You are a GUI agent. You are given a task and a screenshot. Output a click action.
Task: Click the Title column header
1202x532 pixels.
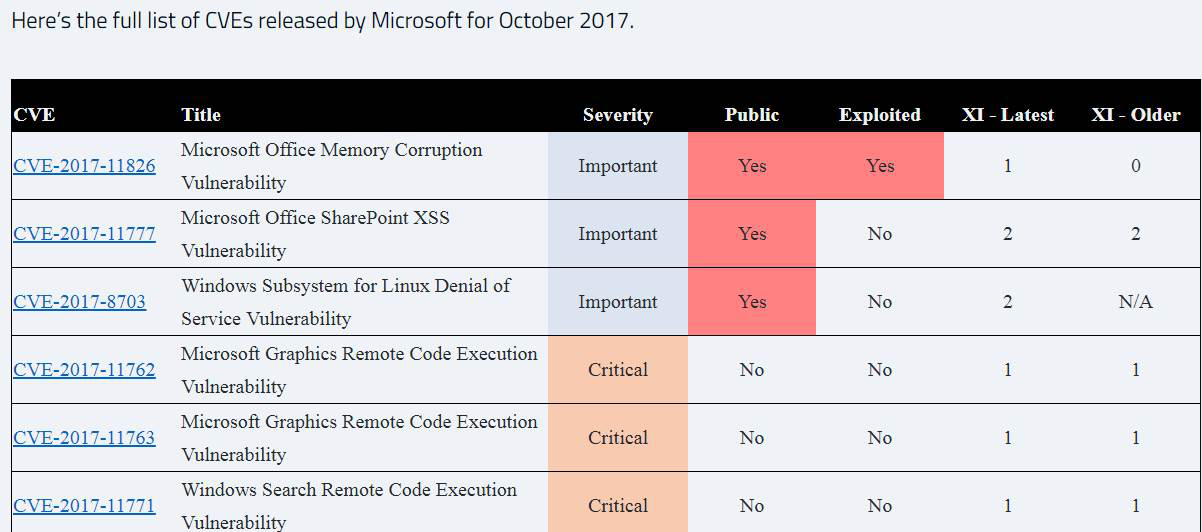click(201, 115)
